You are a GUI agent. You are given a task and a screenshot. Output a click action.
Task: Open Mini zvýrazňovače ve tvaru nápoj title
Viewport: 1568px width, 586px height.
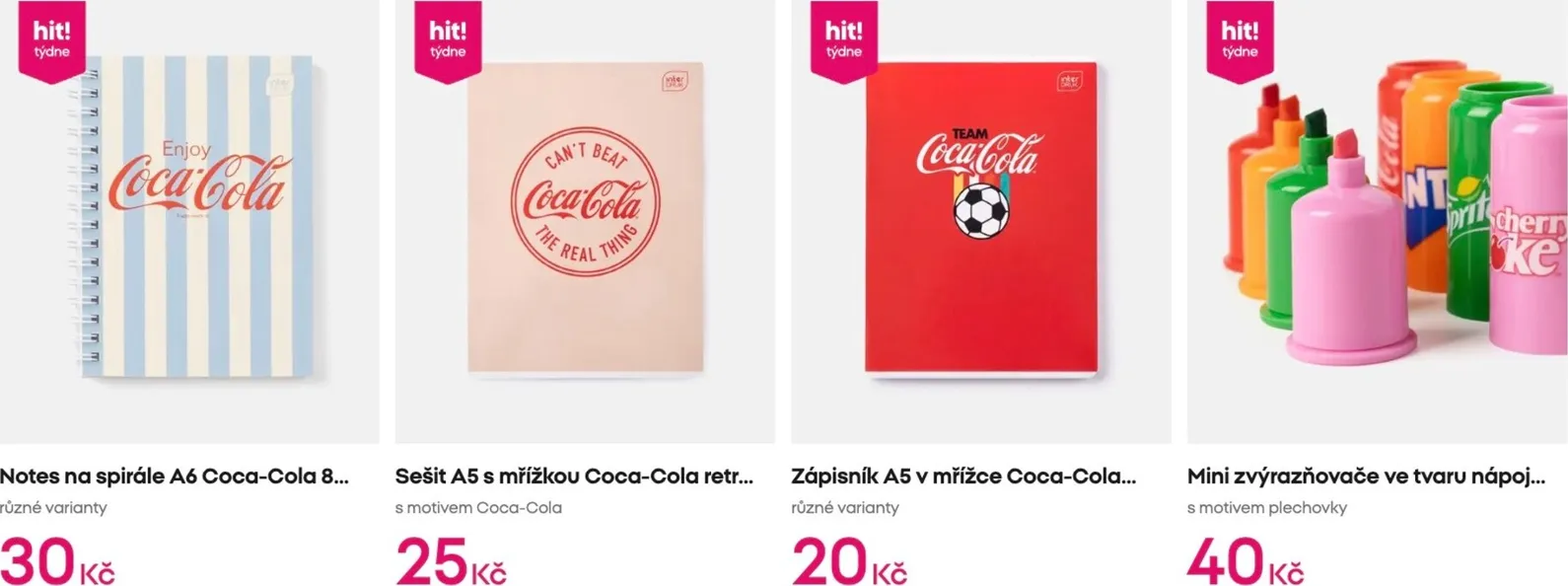(1367, 476)
